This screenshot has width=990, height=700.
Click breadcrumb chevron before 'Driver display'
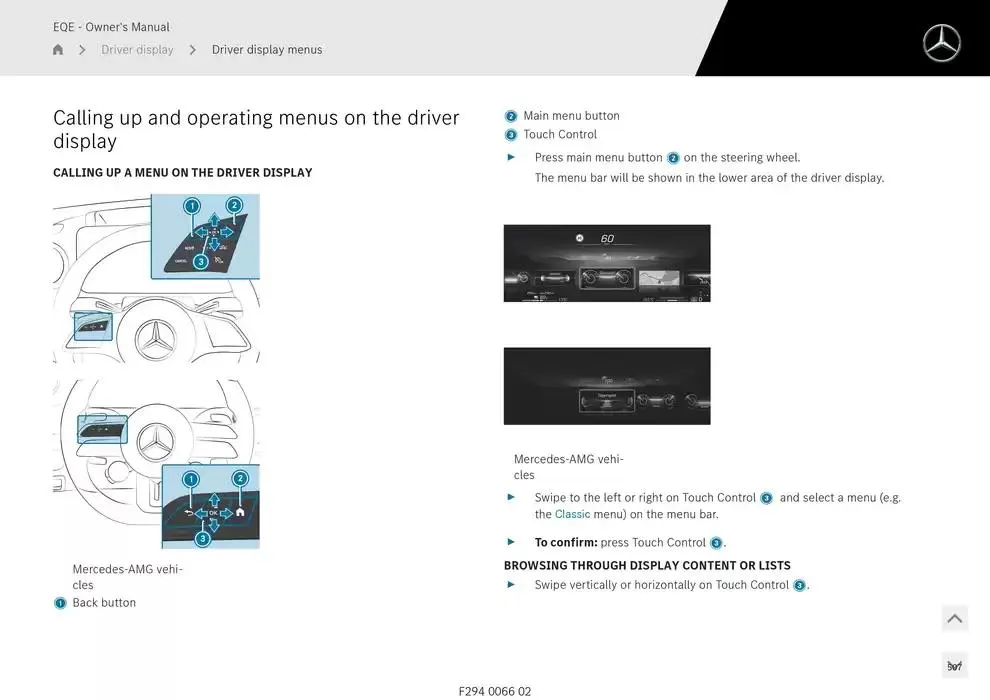[82, 50]
